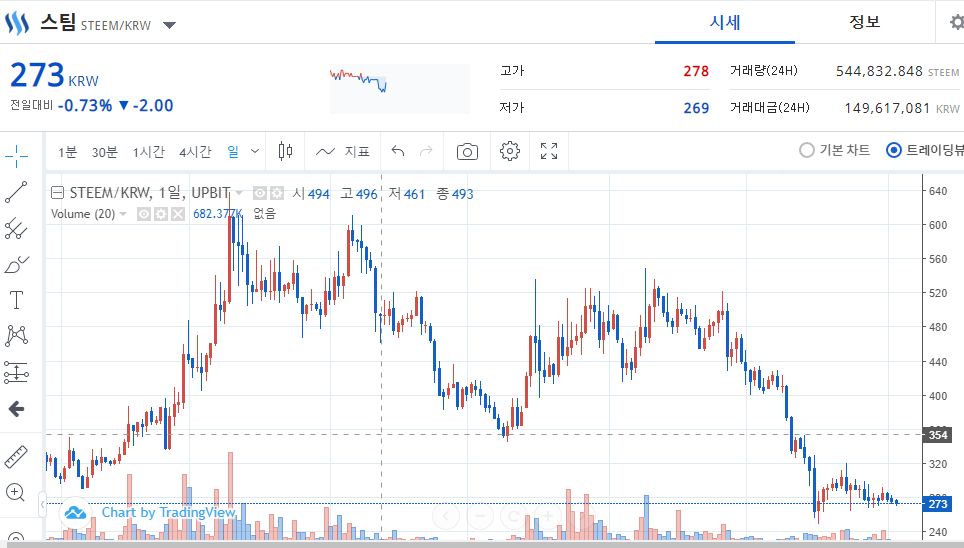Select the 1분 interval

point(68,152)
